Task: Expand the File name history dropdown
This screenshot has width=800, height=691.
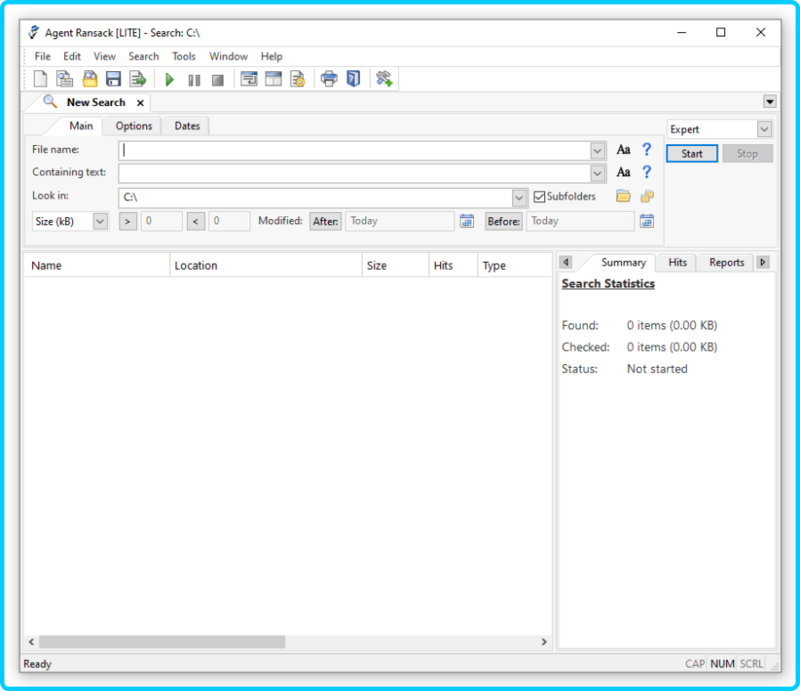Action: pyautogui.click(x=597, y=151)
